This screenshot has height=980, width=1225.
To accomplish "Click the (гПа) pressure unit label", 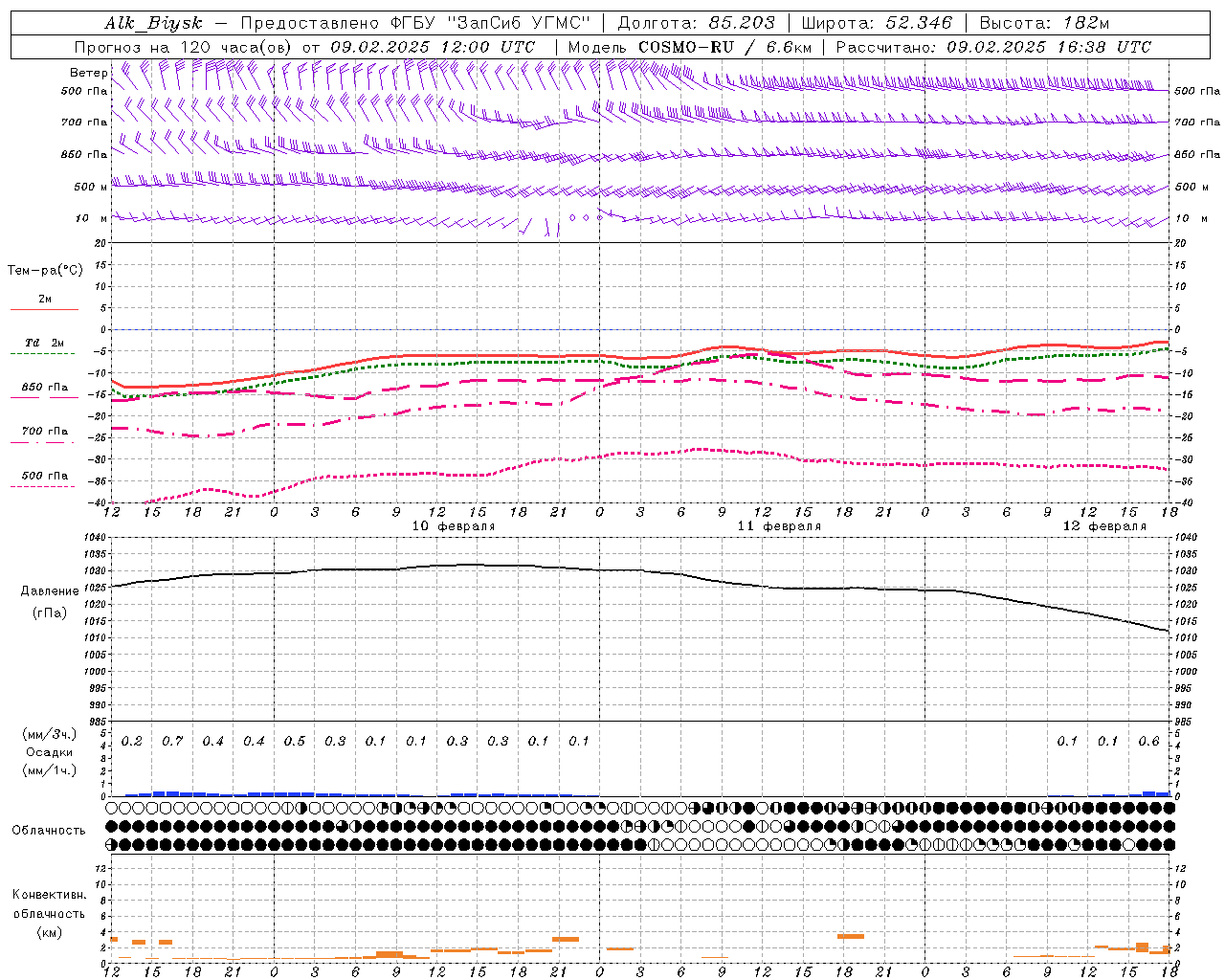I will (50, 613).
